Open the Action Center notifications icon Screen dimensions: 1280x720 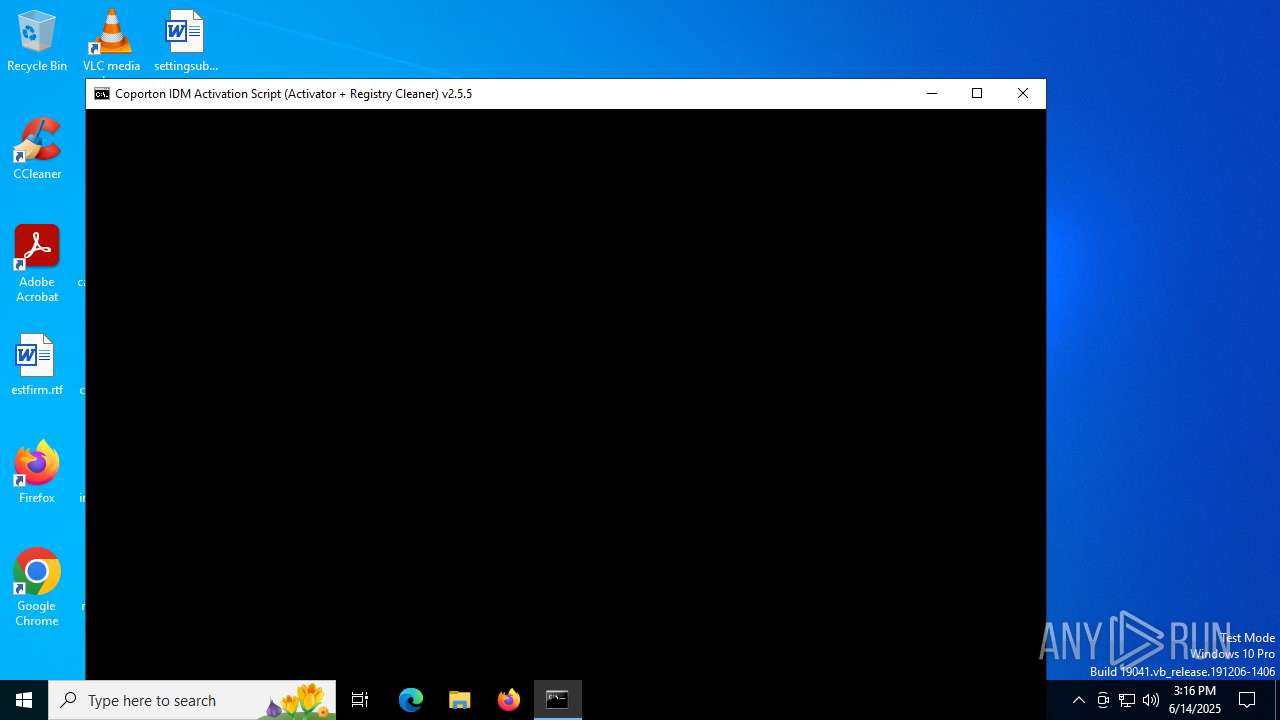coord(1247,700)
